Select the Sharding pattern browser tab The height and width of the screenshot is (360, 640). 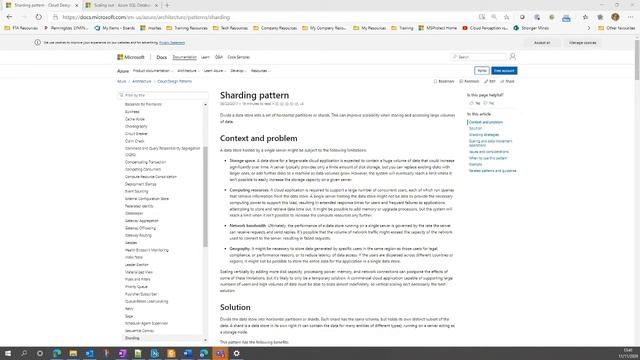[42, 5]
